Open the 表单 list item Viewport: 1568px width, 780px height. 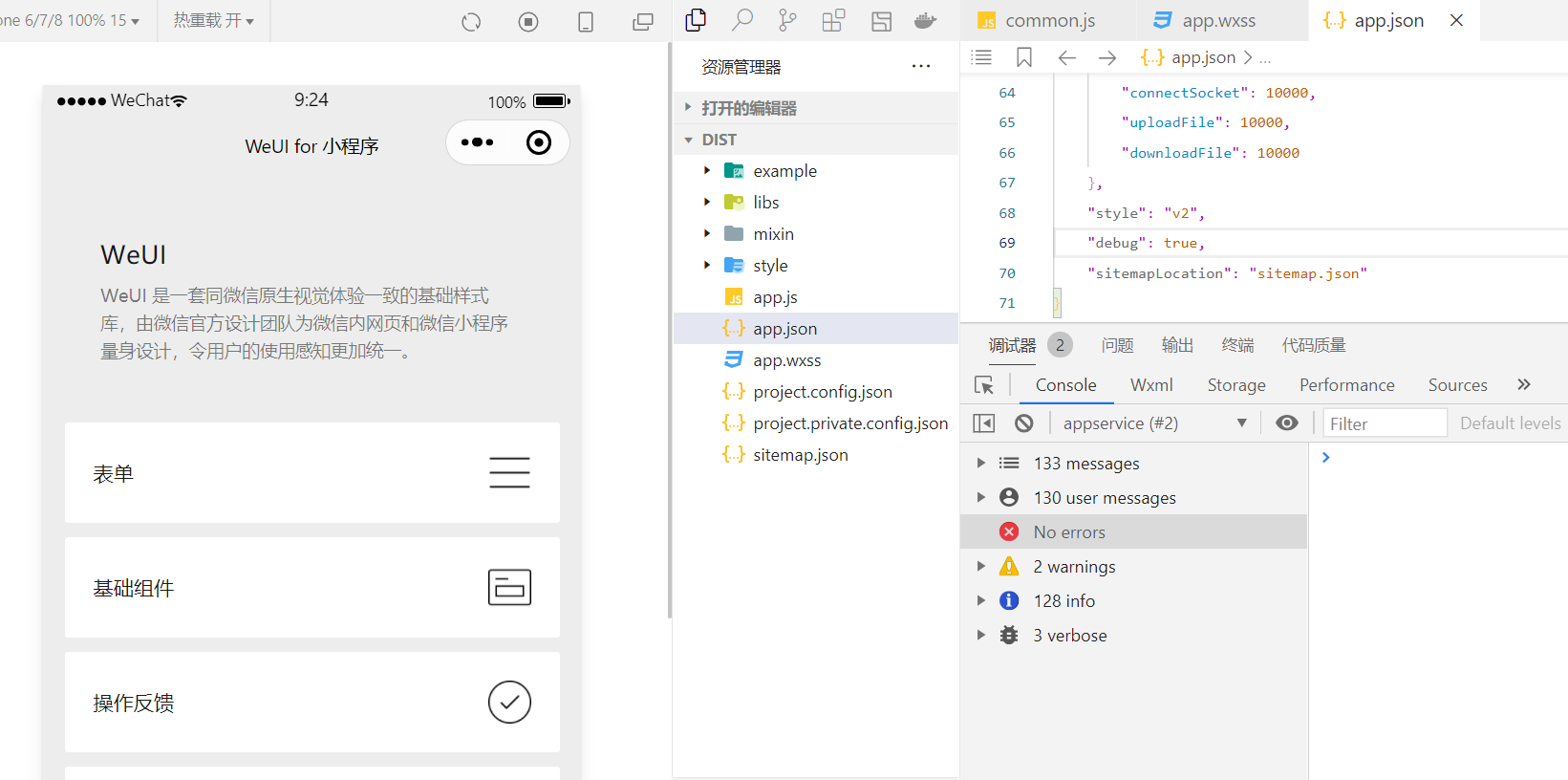[x=312, y=473]
